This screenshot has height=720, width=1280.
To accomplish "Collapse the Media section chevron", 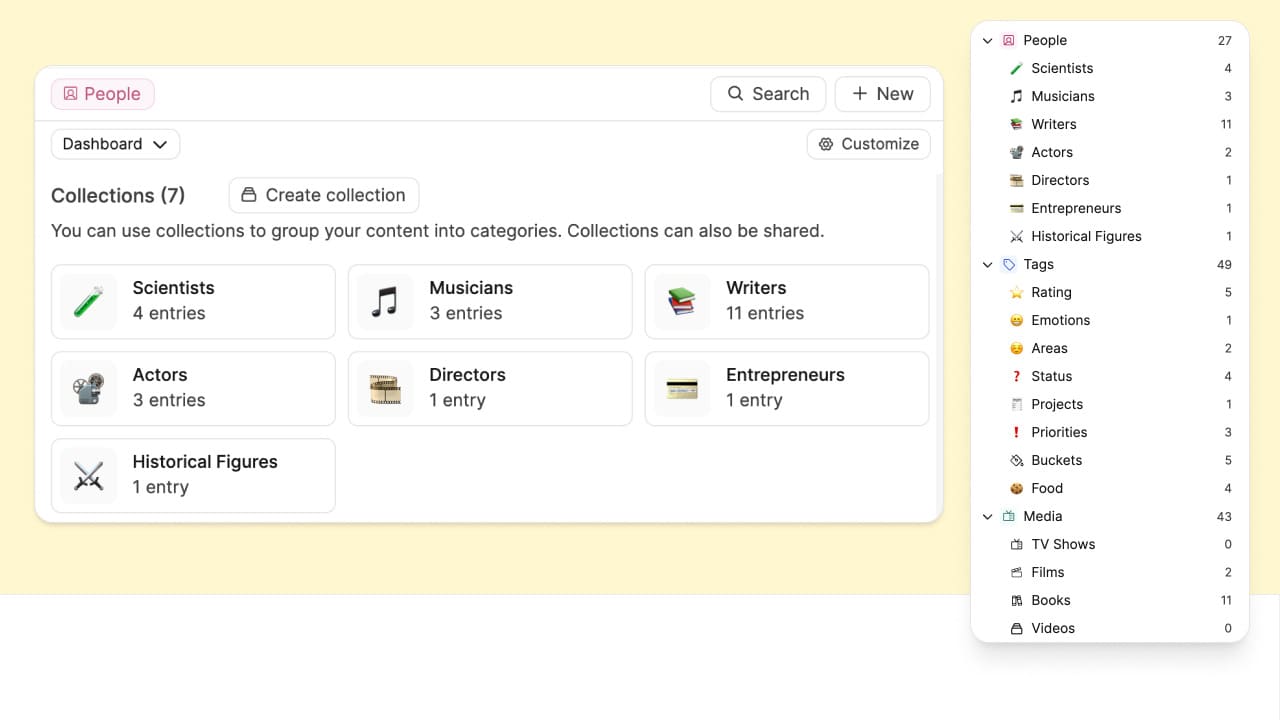I will coord(988,517).
